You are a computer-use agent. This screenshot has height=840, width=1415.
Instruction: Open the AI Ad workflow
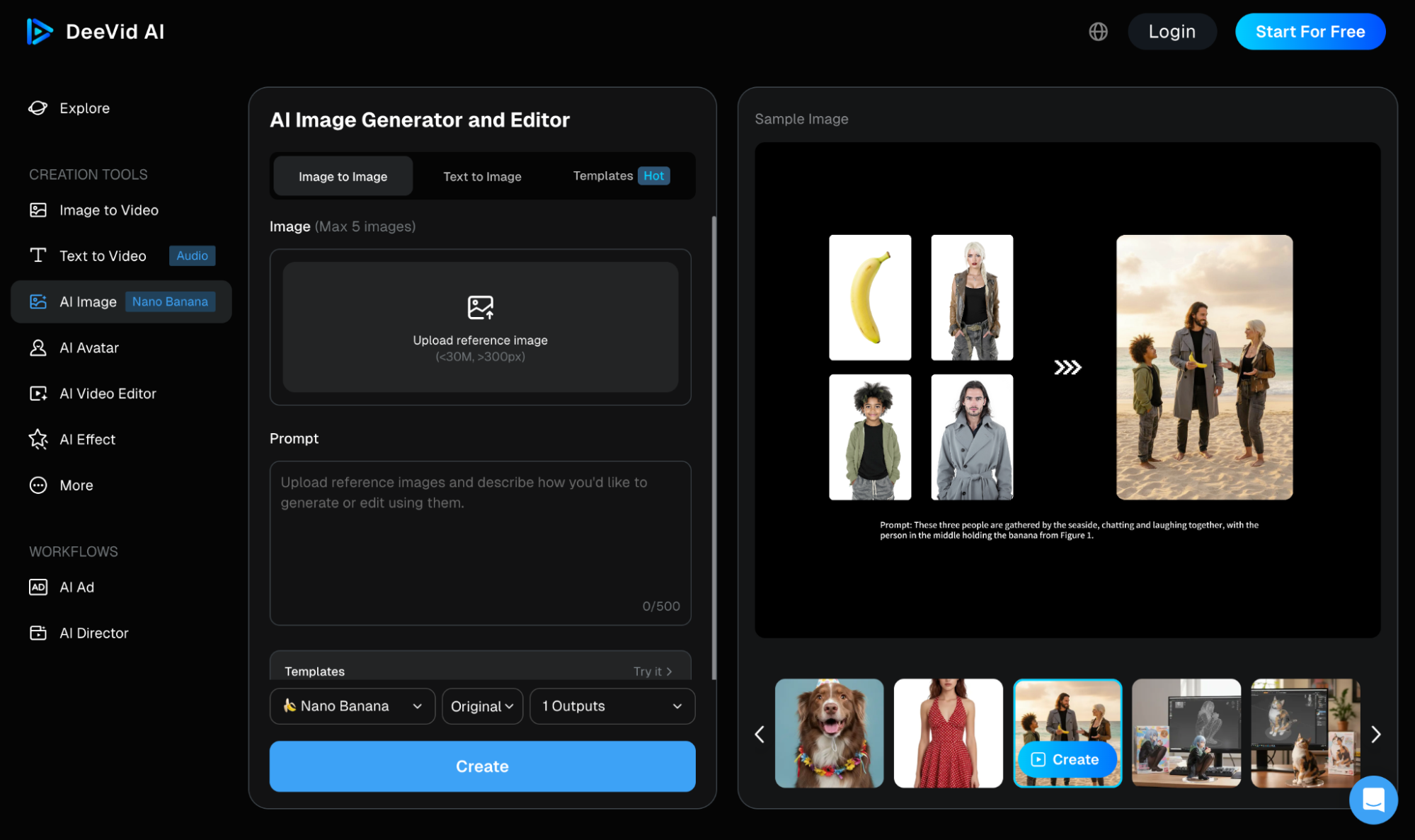pos(76,587)
